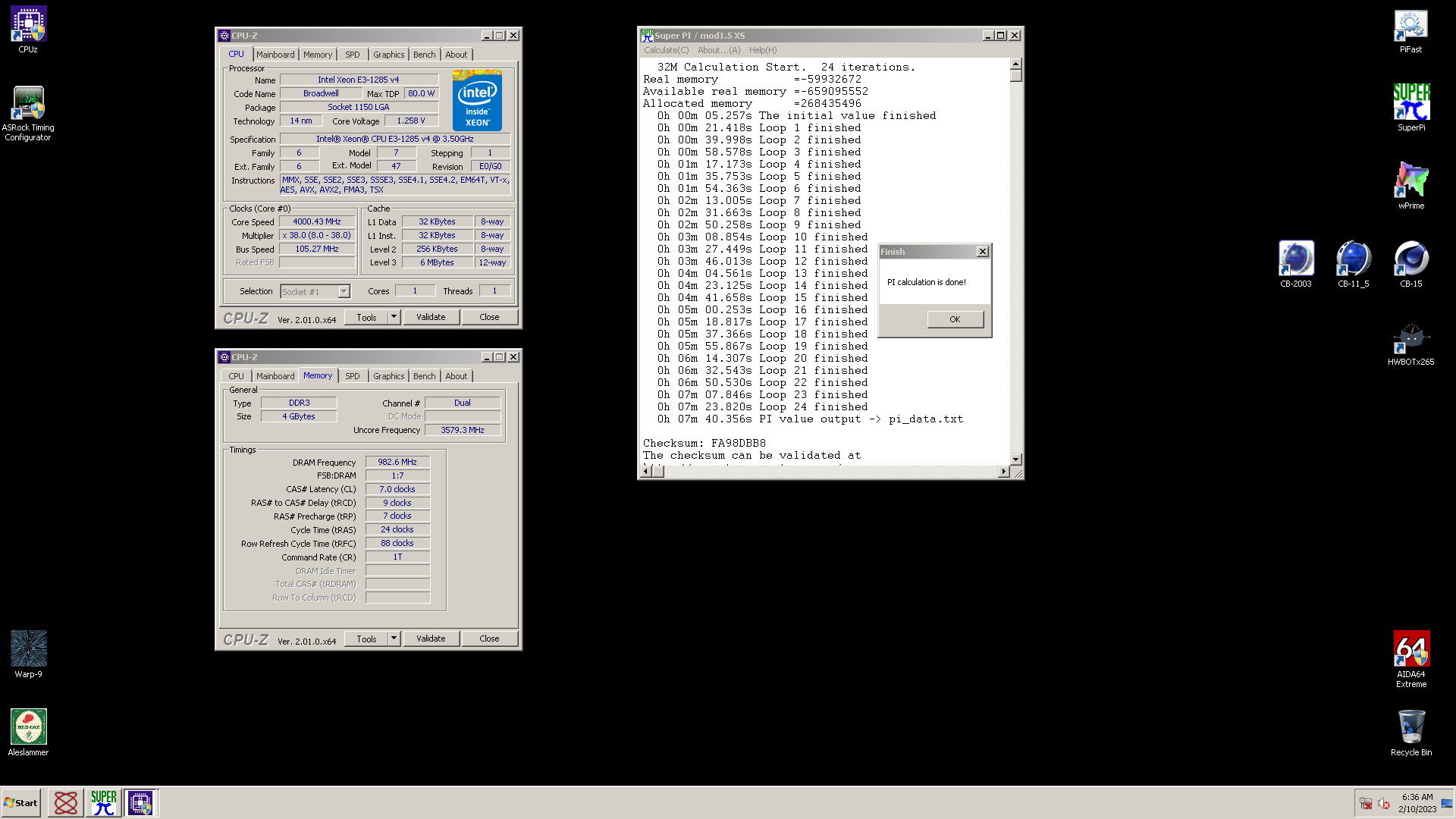Click Super PI horizontal scrollbar left arrow

tap(646, 472)
